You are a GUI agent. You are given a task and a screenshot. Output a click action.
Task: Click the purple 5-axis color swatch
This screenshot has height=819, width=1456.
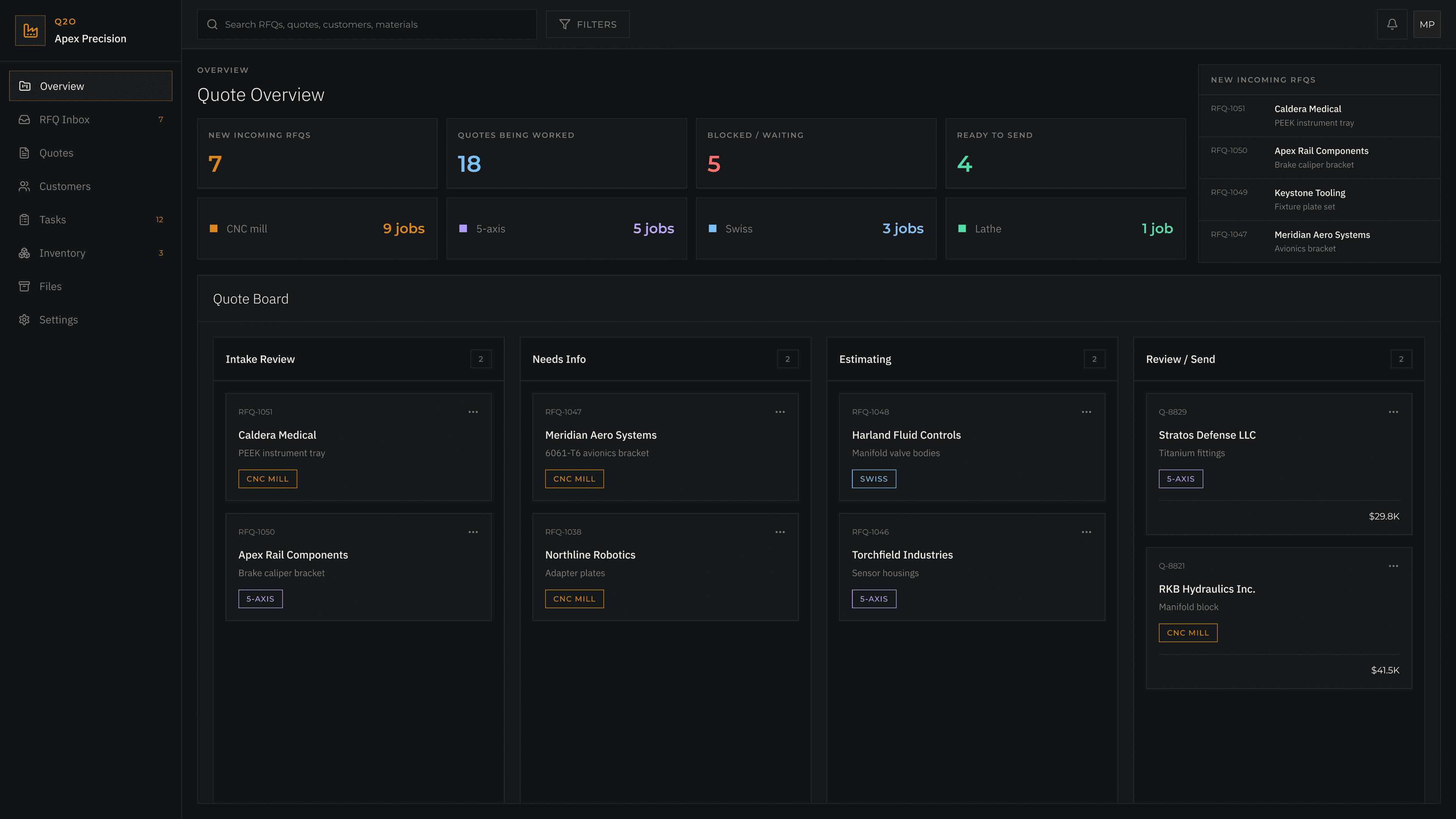point(463,228)
